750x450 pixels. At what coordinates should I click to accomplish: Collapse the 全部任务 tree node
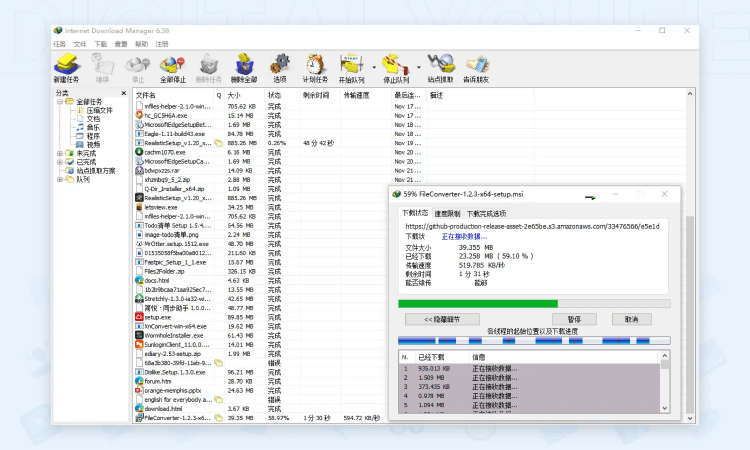pos(60,102)
